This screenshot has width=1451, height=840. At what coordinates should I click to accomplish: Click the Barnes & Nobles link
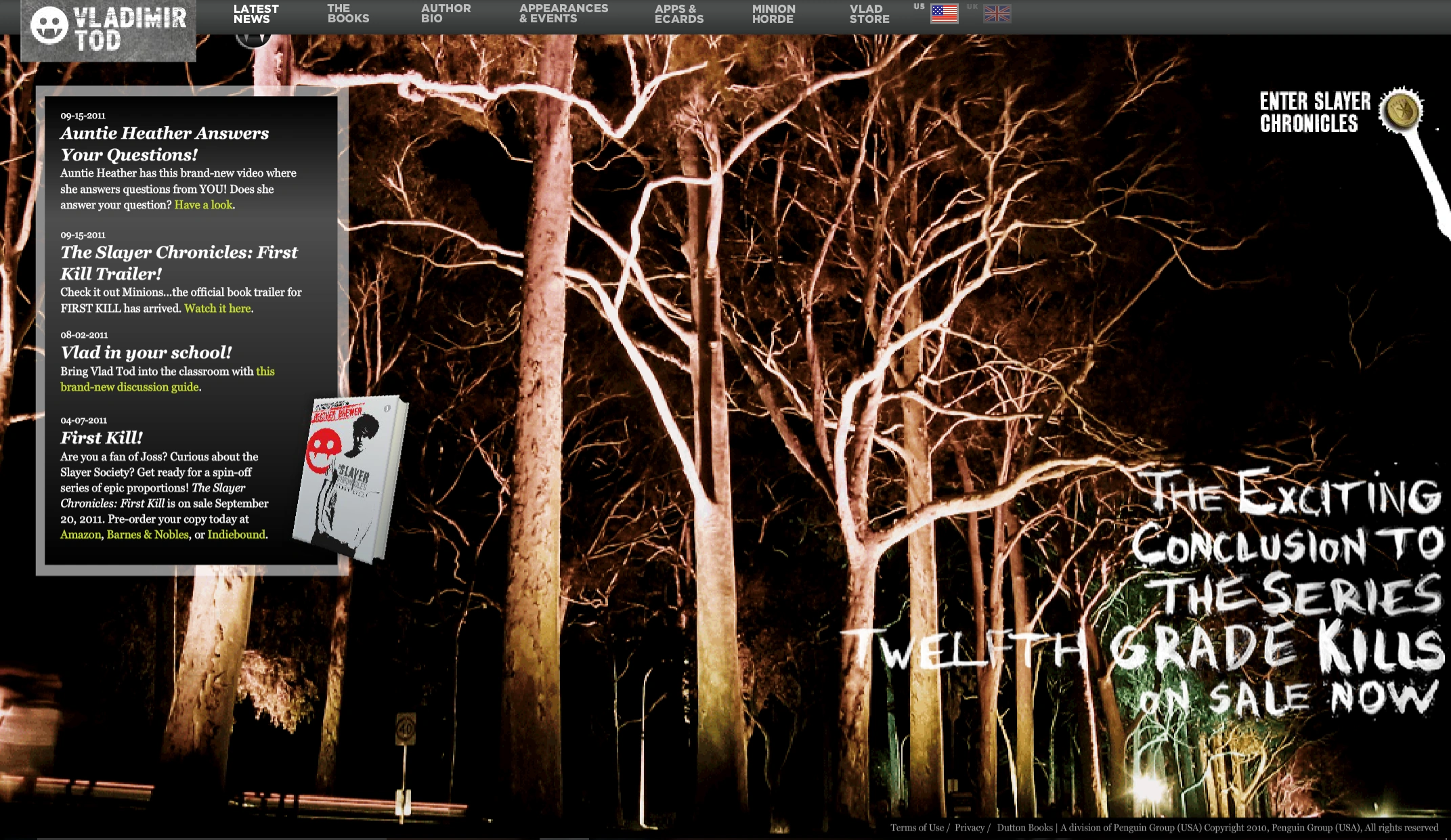pos(148,535)
